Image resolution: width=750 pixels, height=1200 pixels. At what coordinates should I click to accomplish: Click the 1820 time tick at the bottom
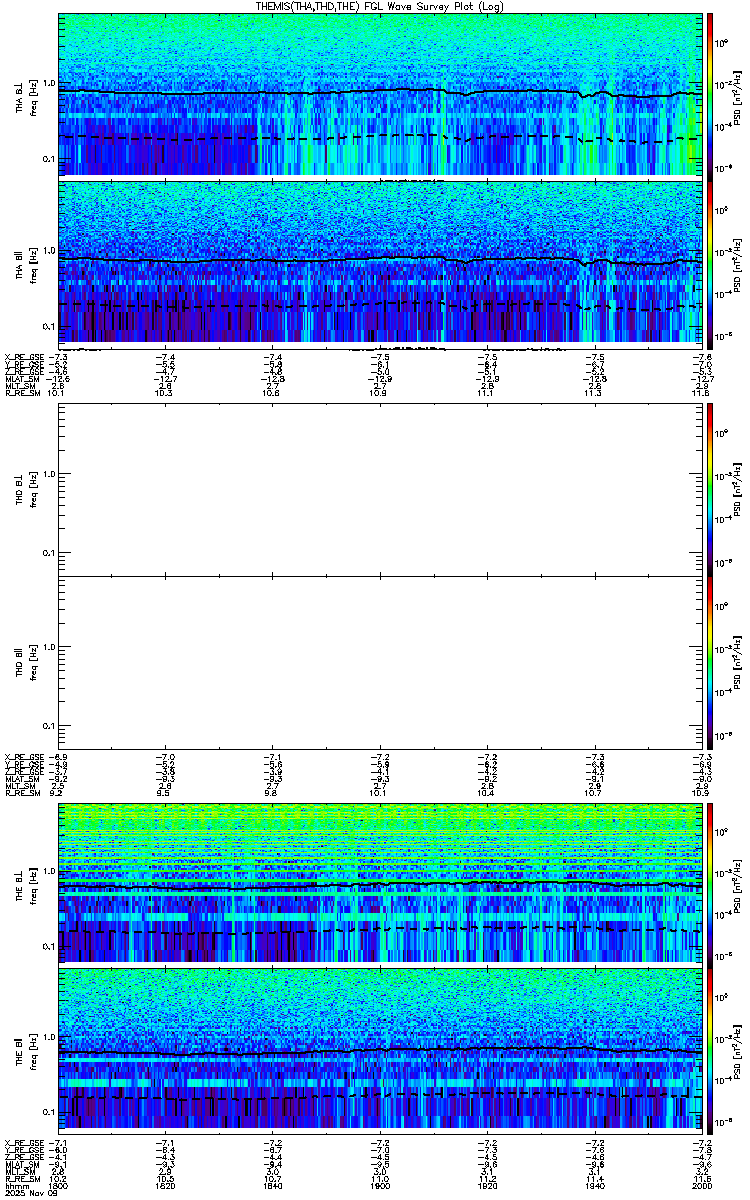(165, 1187)
